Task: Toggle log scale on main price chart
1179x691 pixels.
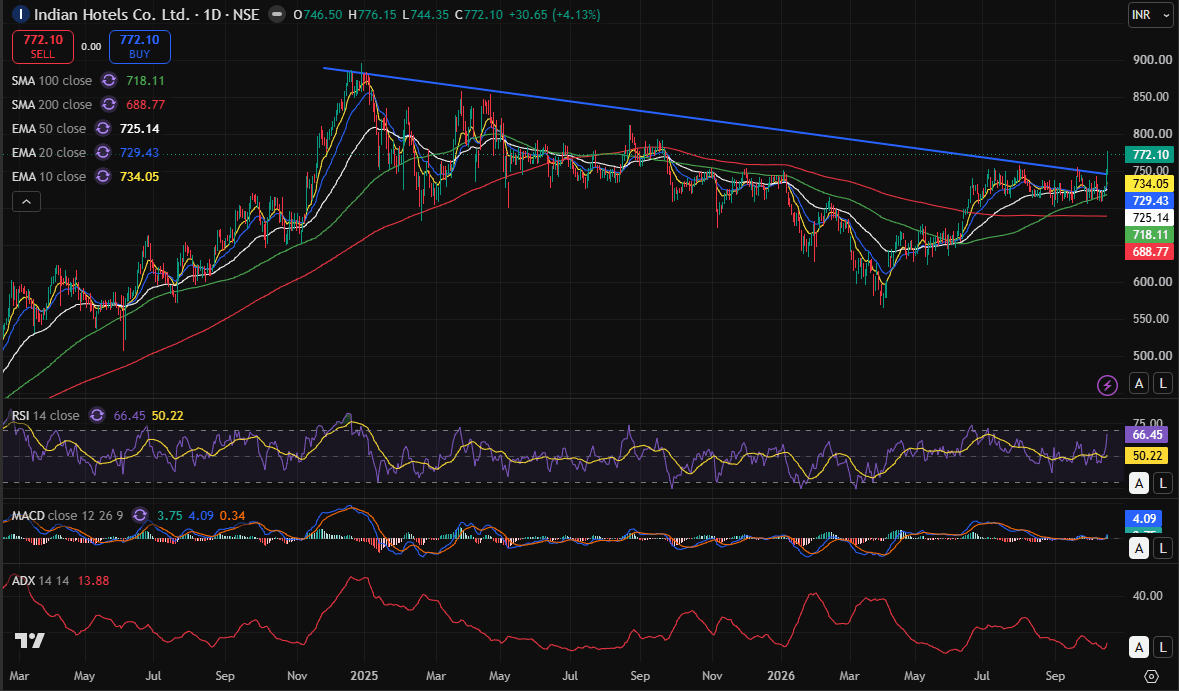Action: 1163,383
